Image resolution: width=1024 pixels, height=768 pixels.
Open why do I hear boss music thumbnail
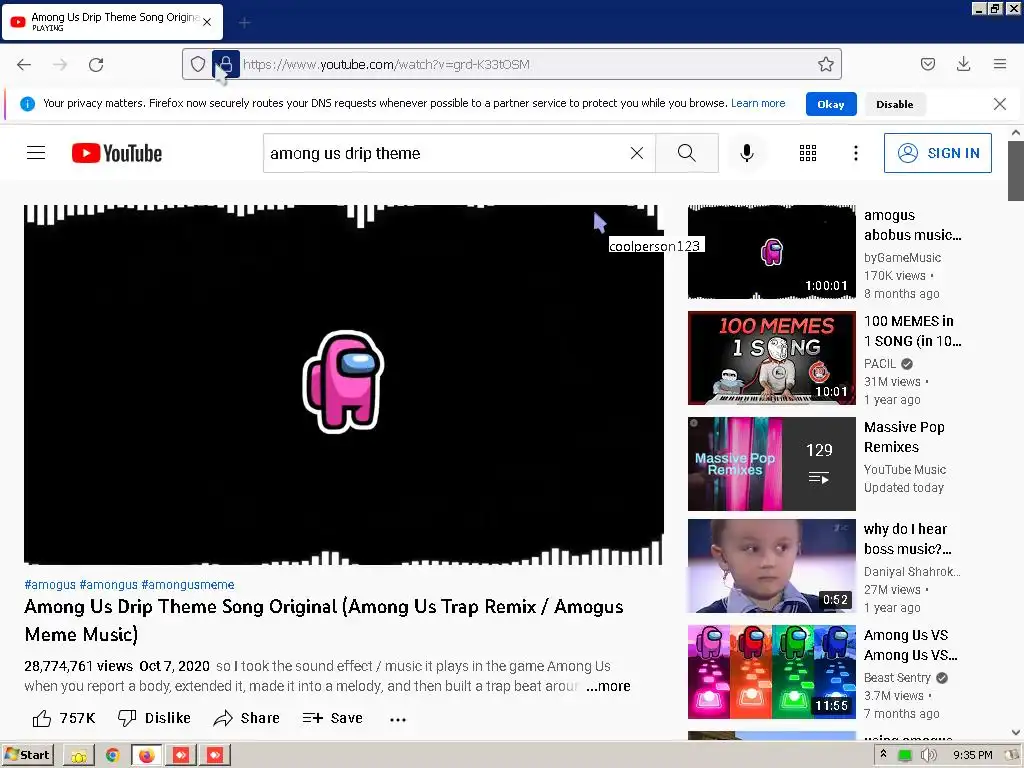click(771, 566)
